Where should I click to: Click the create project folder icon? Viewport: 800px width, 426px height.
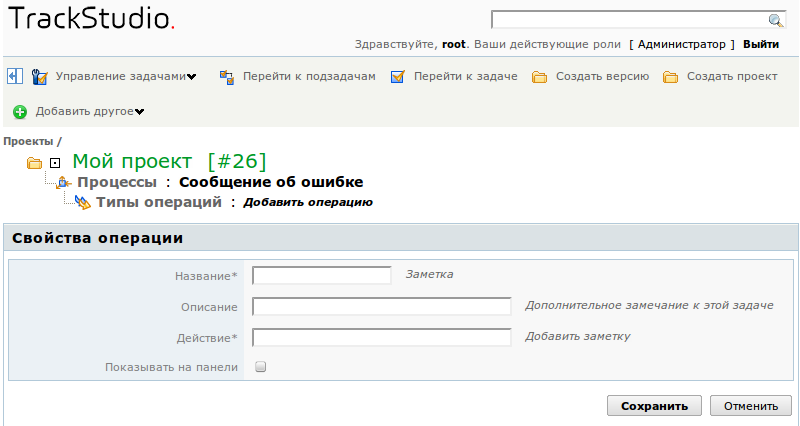coord(670,77)
